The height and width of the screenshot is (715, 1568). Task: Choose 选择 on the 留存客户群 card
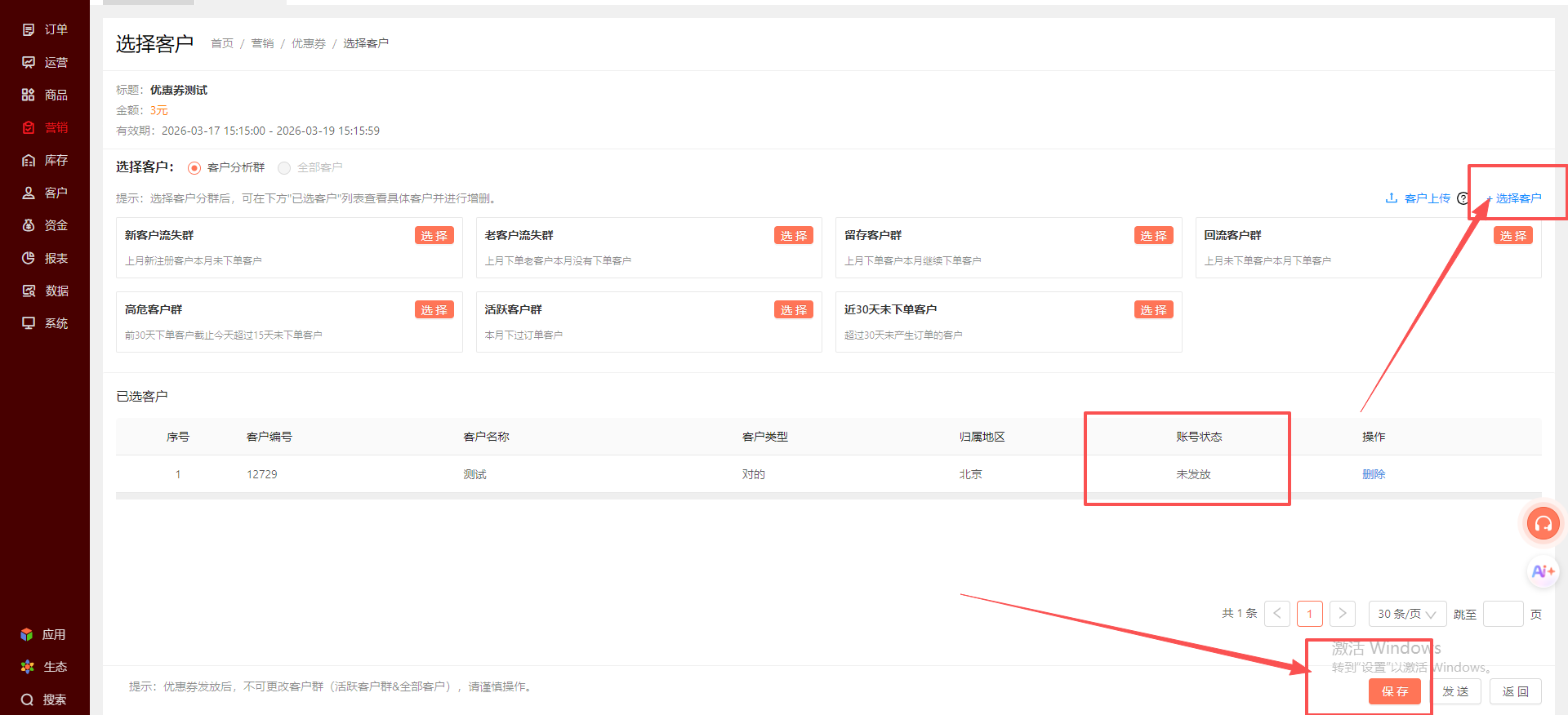pos(1153,236)
